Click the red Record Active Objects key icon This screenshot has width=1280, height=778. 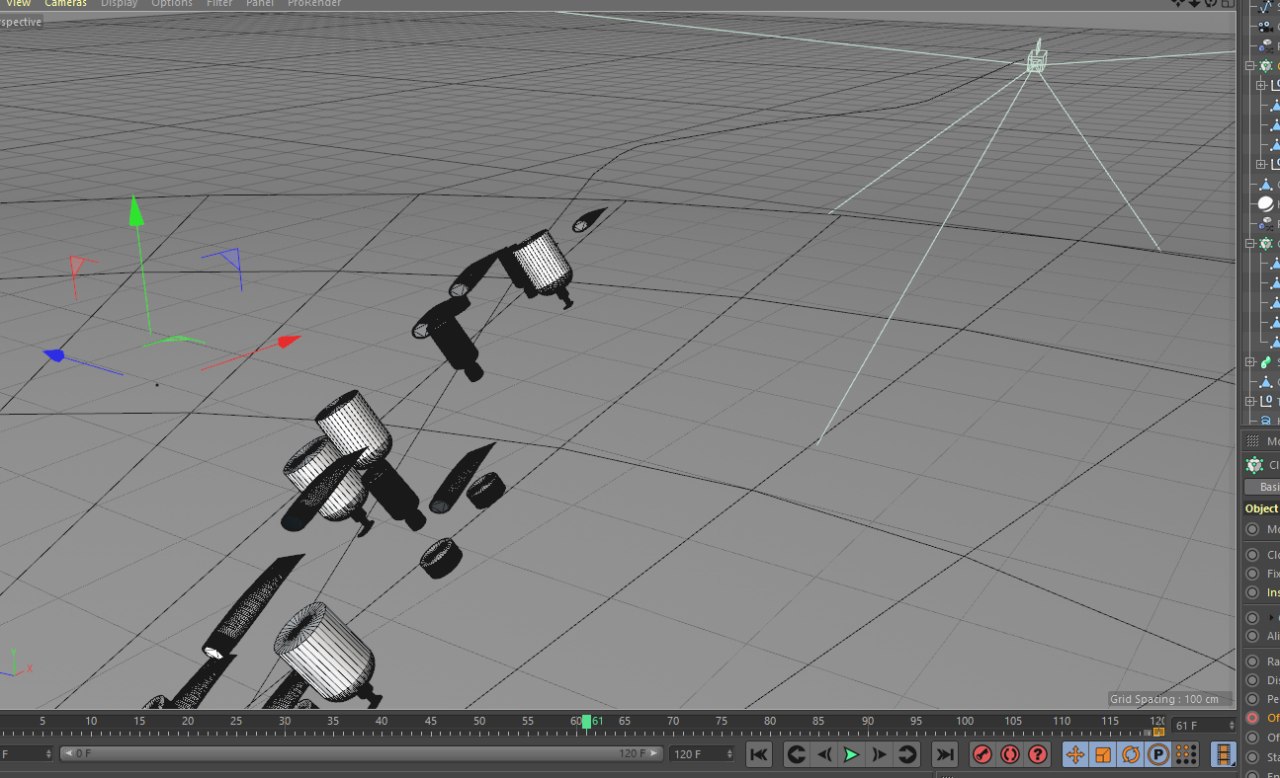click(x=982, y=754)
